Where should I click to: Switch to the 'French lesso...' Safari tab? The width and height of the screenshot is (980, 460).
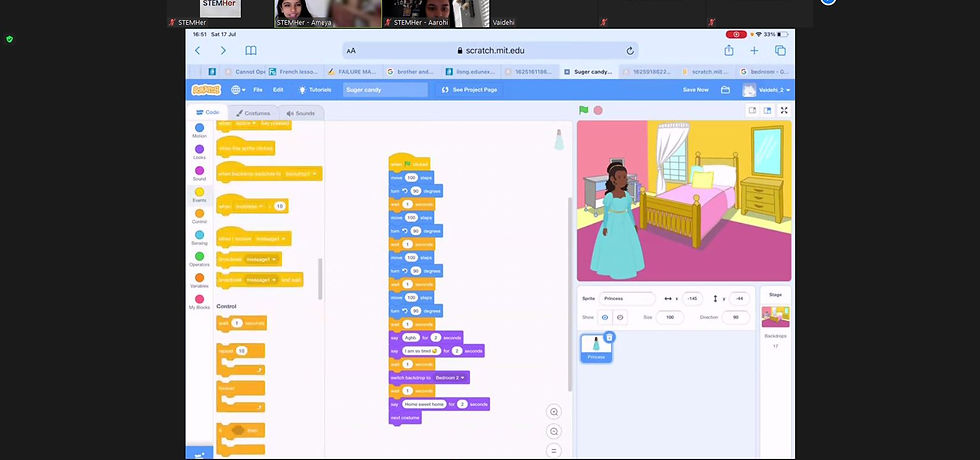point(293,72)
